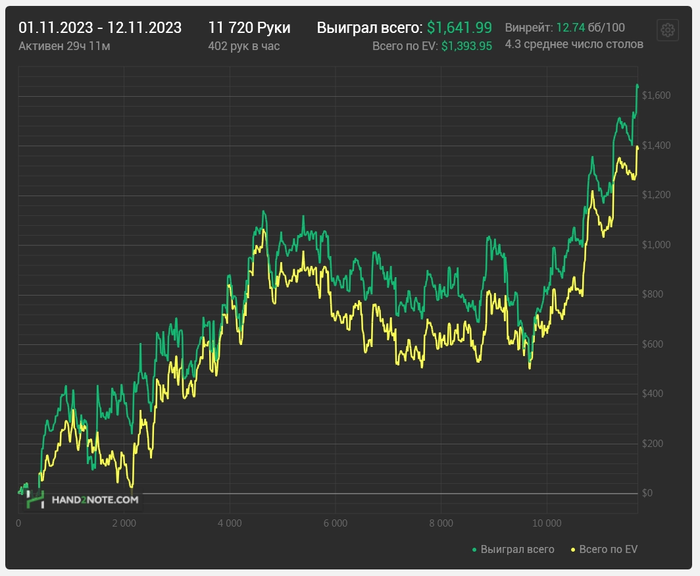Click the yellow EV line's final endpoint
Viewport: 700px width, 576px height.
point(638,147)
